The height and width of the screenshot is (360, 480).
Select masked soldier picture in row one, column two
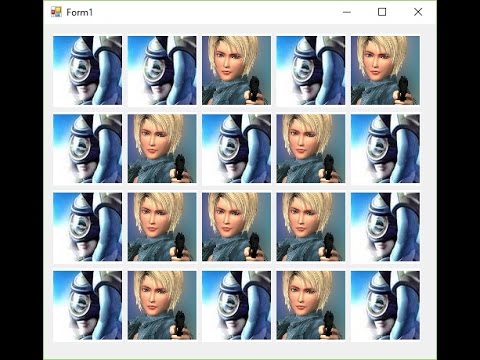click(x=162, y=71)
